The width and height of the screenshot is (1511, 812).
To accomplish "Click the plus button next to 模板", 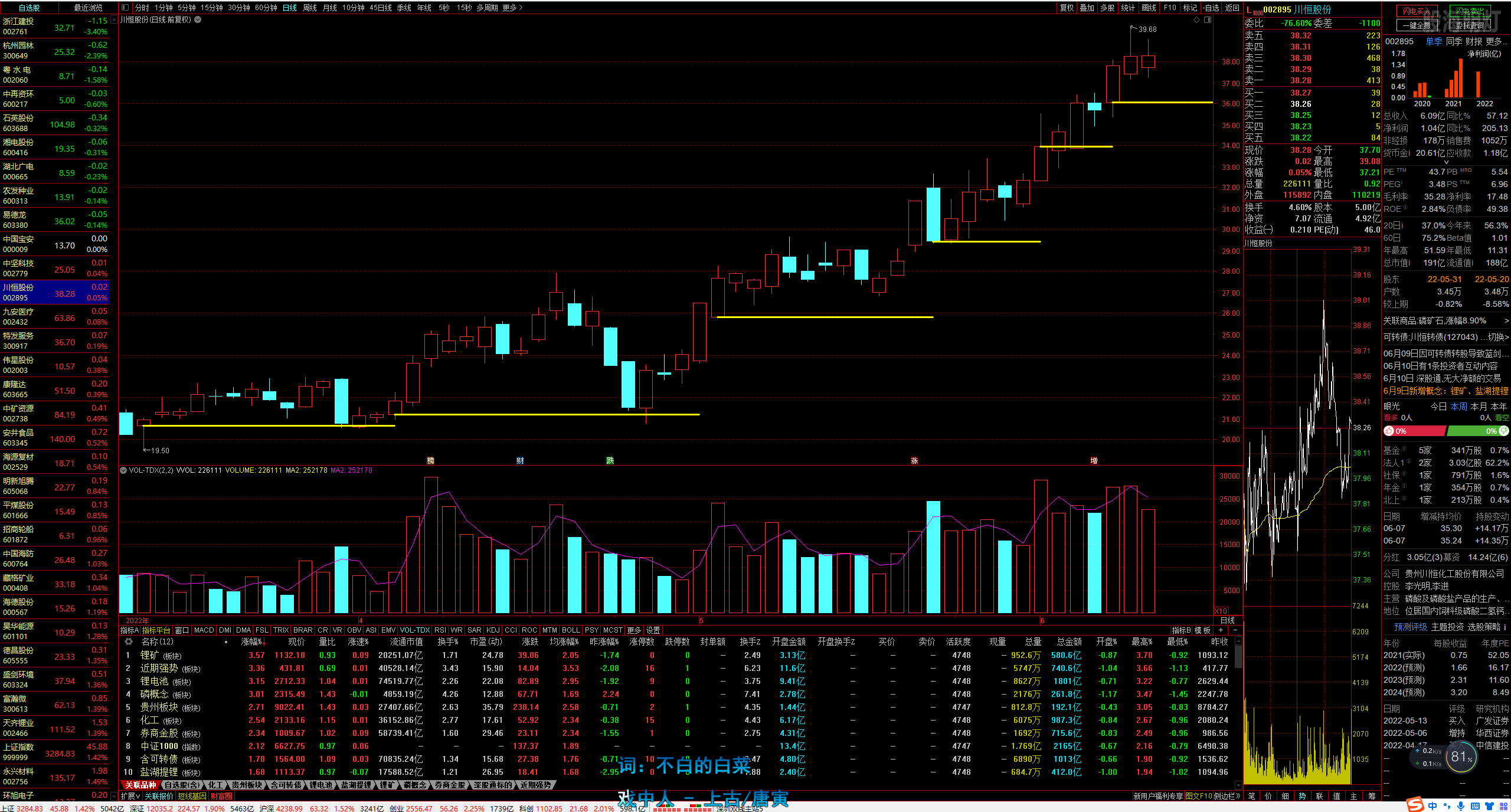I will pyautogui.click(x=1221, y=630).
